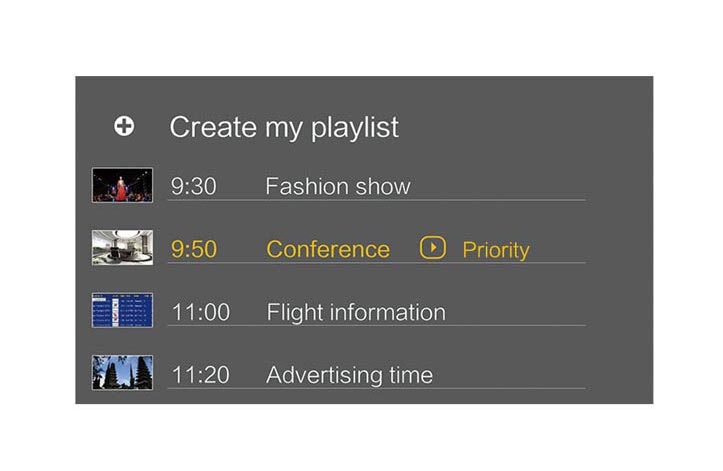723x471 pixels.
Task: Open the Advertising time pagoda thumbnail
Action: click(122, 373)
